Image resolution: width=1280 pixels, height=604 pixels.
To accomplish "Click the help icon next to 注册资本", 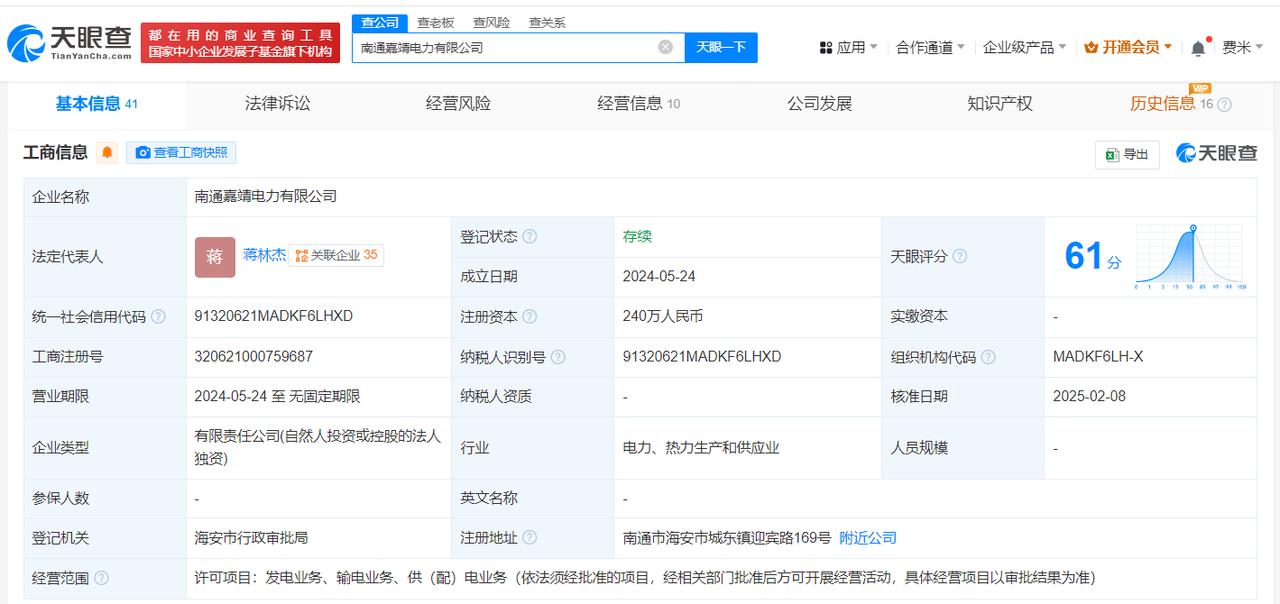I will click(x=530, y=317).
